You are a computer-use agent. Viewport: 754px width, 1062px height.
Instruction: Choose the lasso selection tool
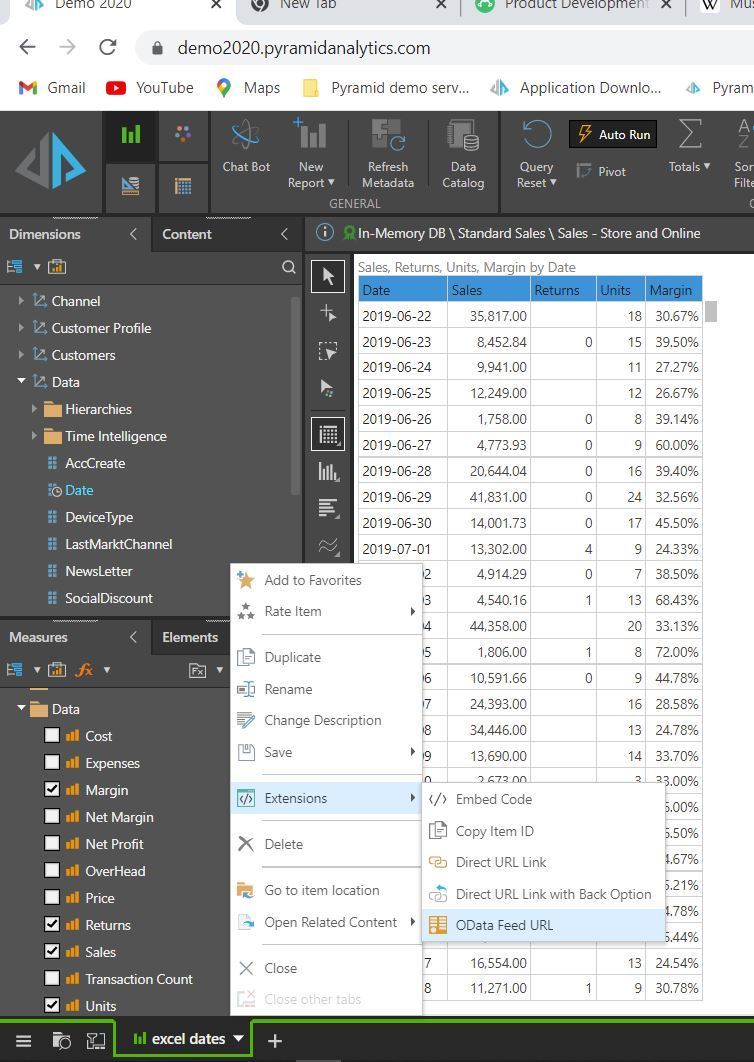pos(328,351)
